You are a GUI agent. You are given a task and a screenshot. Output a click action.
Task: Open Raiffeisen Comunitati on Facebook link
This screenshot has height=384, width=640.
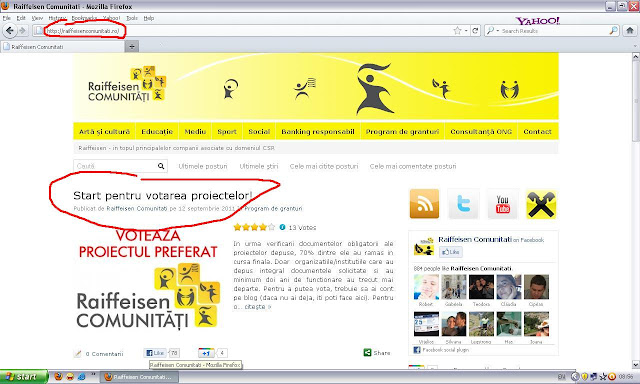(x=475, y=240)
